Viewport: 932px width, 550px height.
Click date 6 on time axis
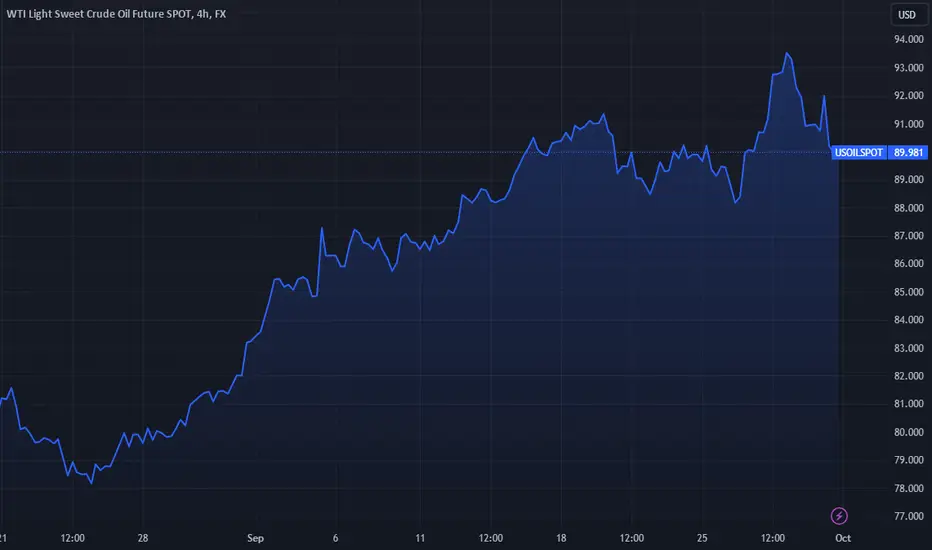(335, 538)
